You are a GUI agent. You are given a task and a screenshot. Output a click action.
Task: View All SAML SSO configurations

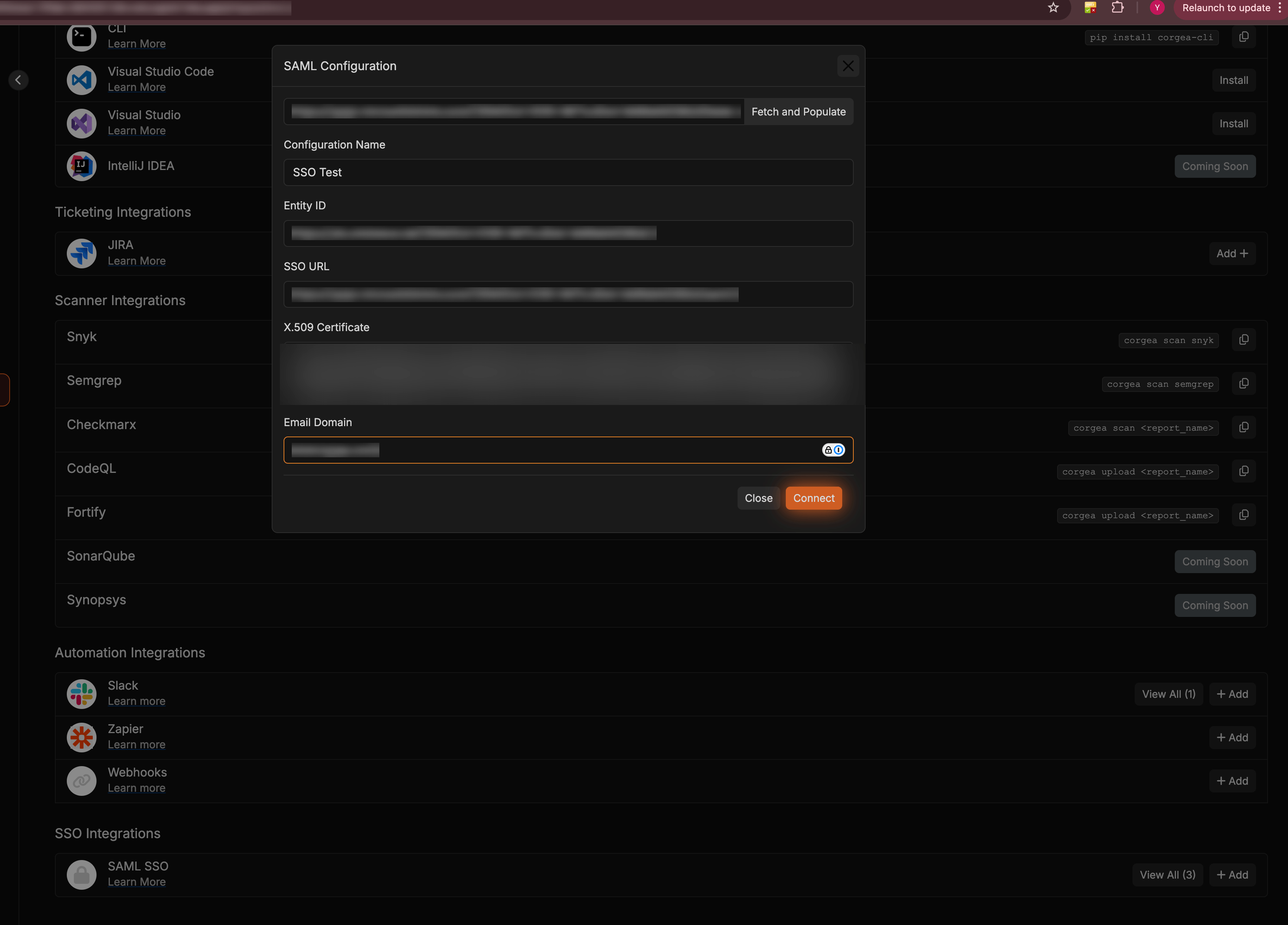[x=1168, y=875]
